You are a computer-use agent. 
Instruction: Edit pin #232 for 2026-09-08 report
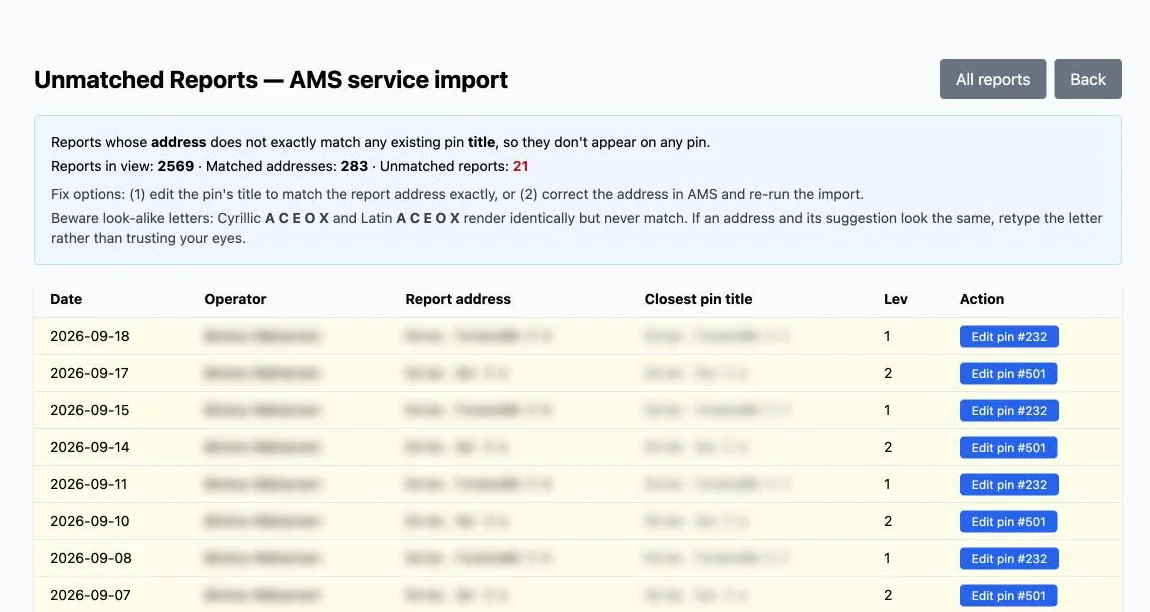[1008, 558]
